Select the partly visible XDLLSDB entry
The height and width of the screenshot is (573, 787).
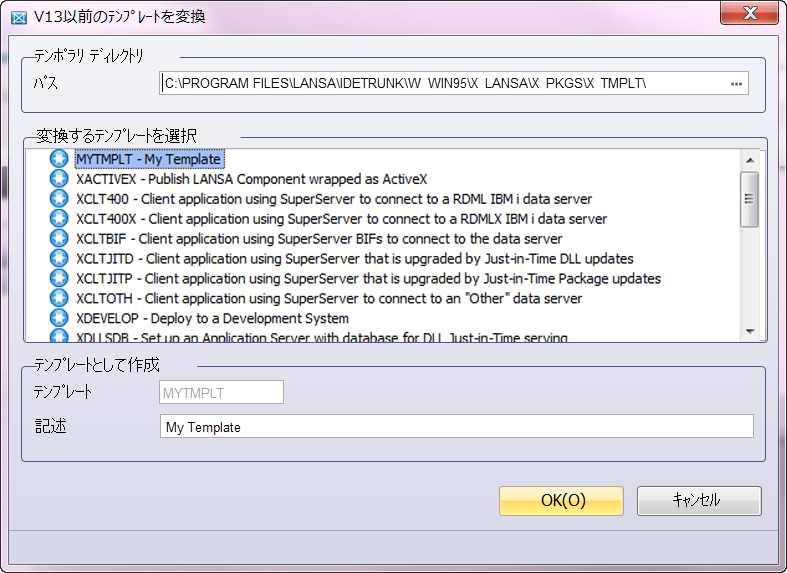321,337
